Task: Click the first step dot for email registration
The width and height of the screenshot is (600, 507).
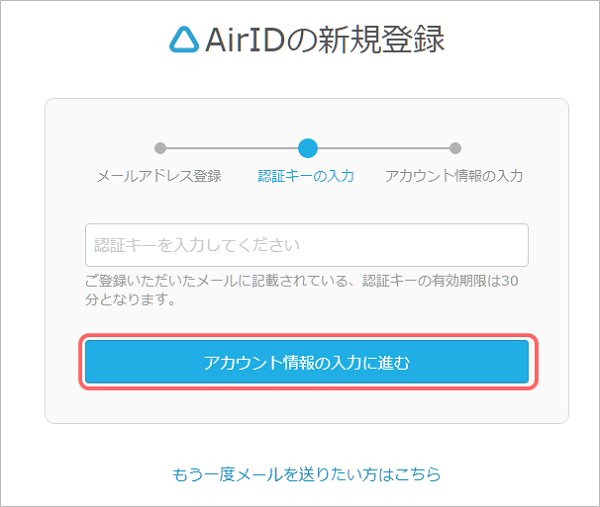Action: (x=160, y=148)
